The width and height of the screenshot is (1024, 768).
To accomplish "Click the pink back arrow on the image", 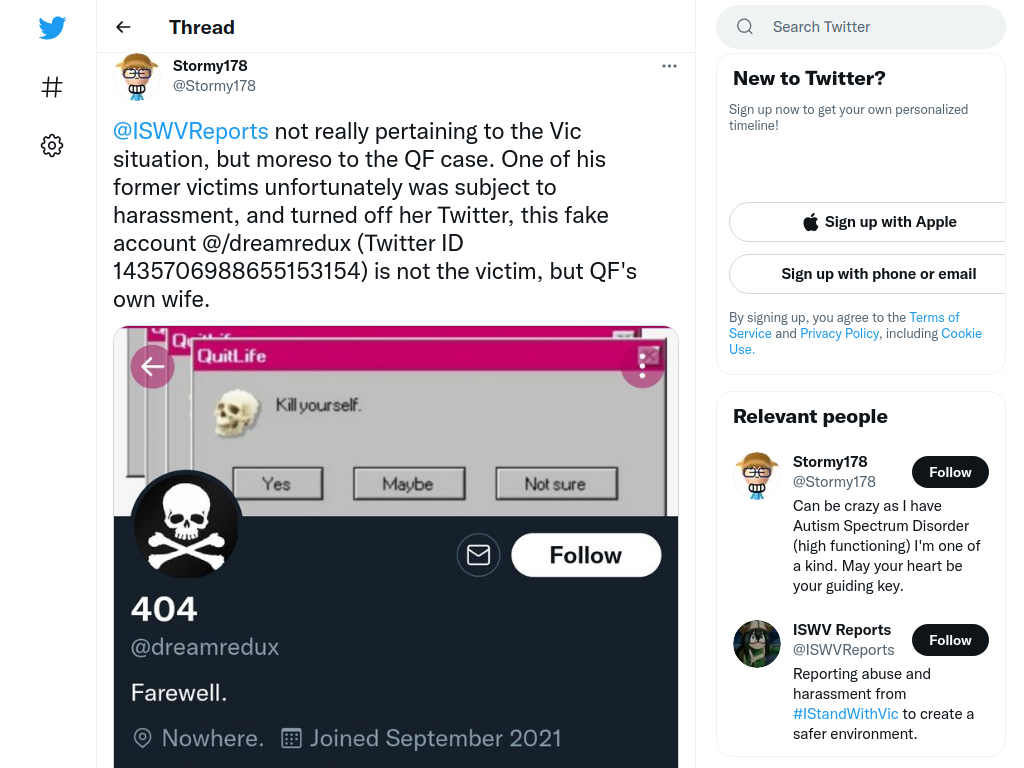I will click(x=153, y=367).
